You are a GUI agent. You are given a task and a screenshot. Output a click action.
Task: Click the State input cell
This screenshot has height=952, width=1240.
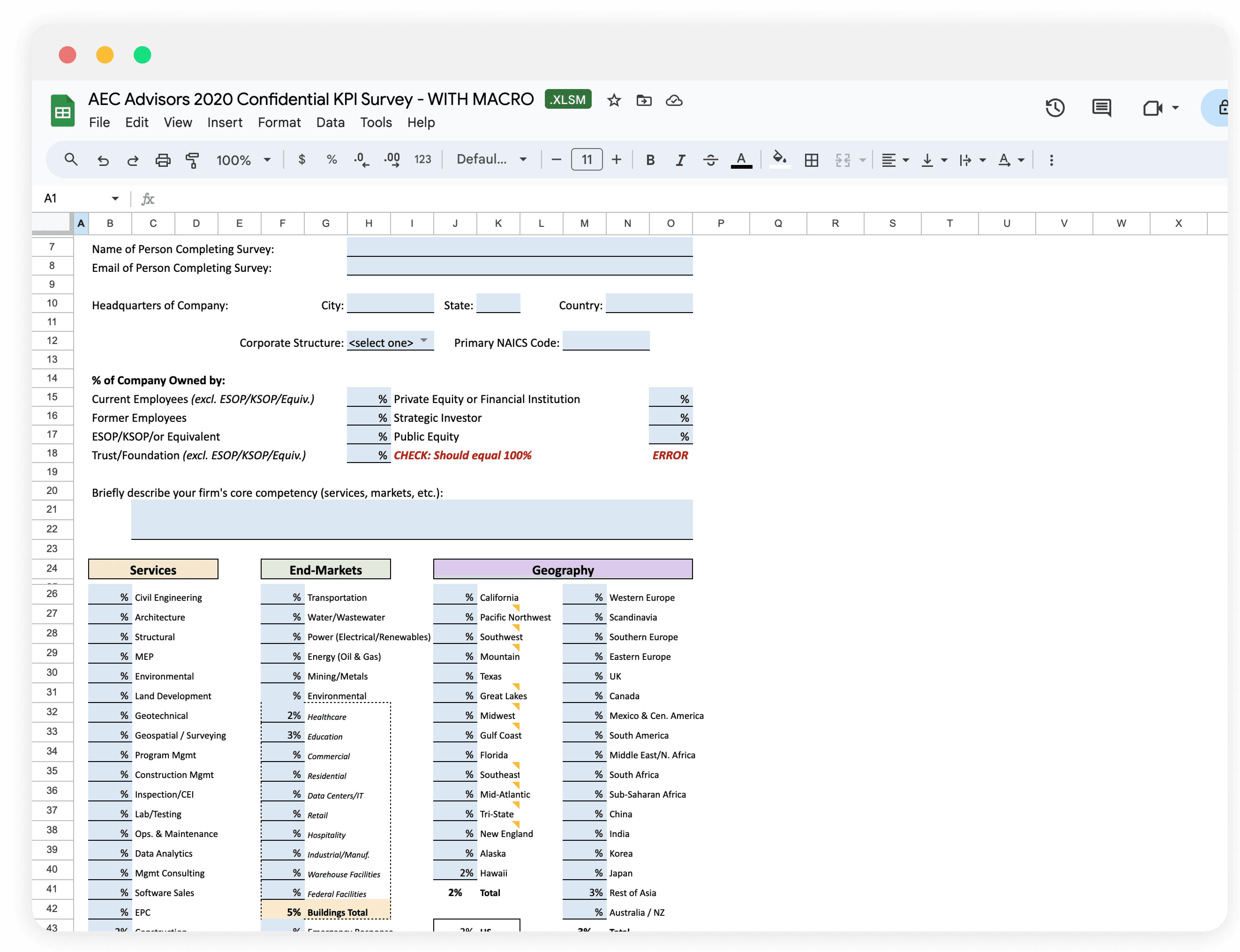point(498,303)
